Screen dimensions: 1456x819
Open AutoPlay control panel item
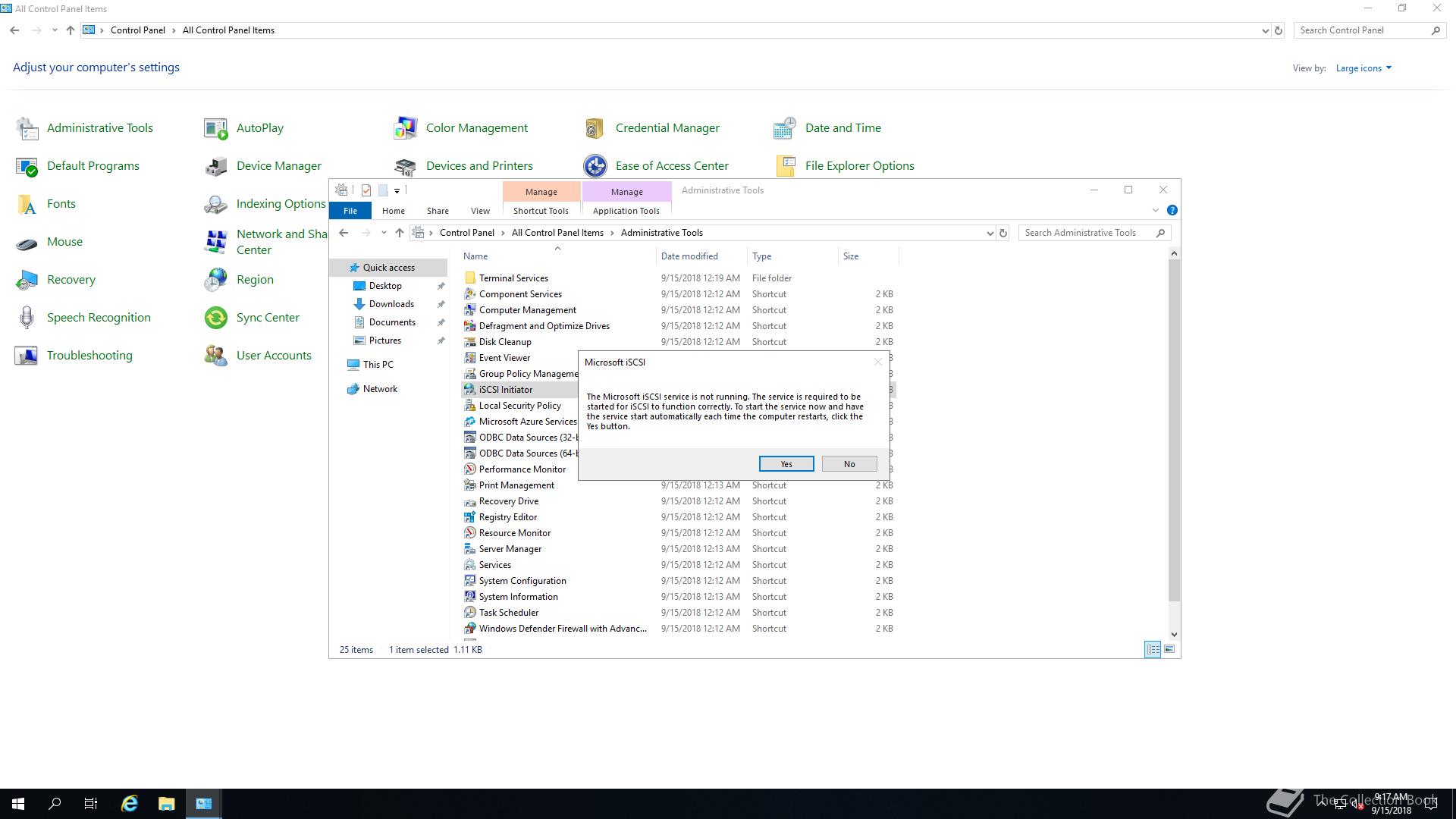coord(244,128)
